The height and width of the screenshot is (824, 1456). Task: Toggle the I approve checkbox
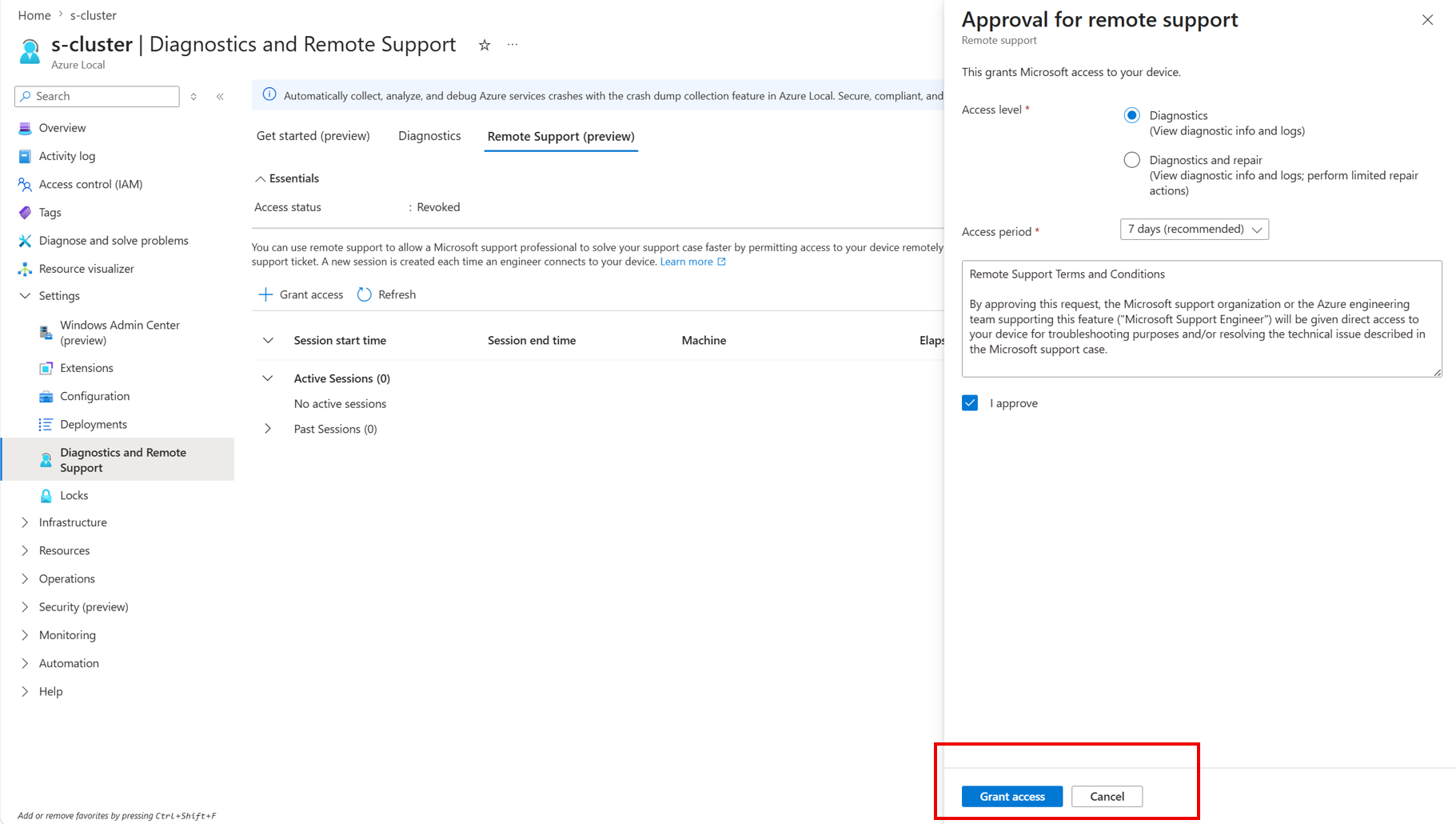tap(970, 403)
